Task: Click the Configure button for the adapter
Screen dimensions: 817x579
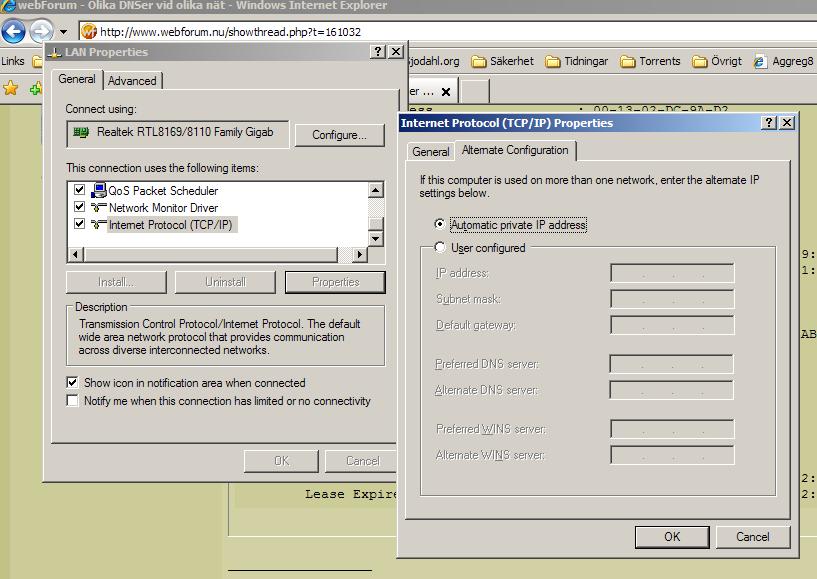Action: 339,135
